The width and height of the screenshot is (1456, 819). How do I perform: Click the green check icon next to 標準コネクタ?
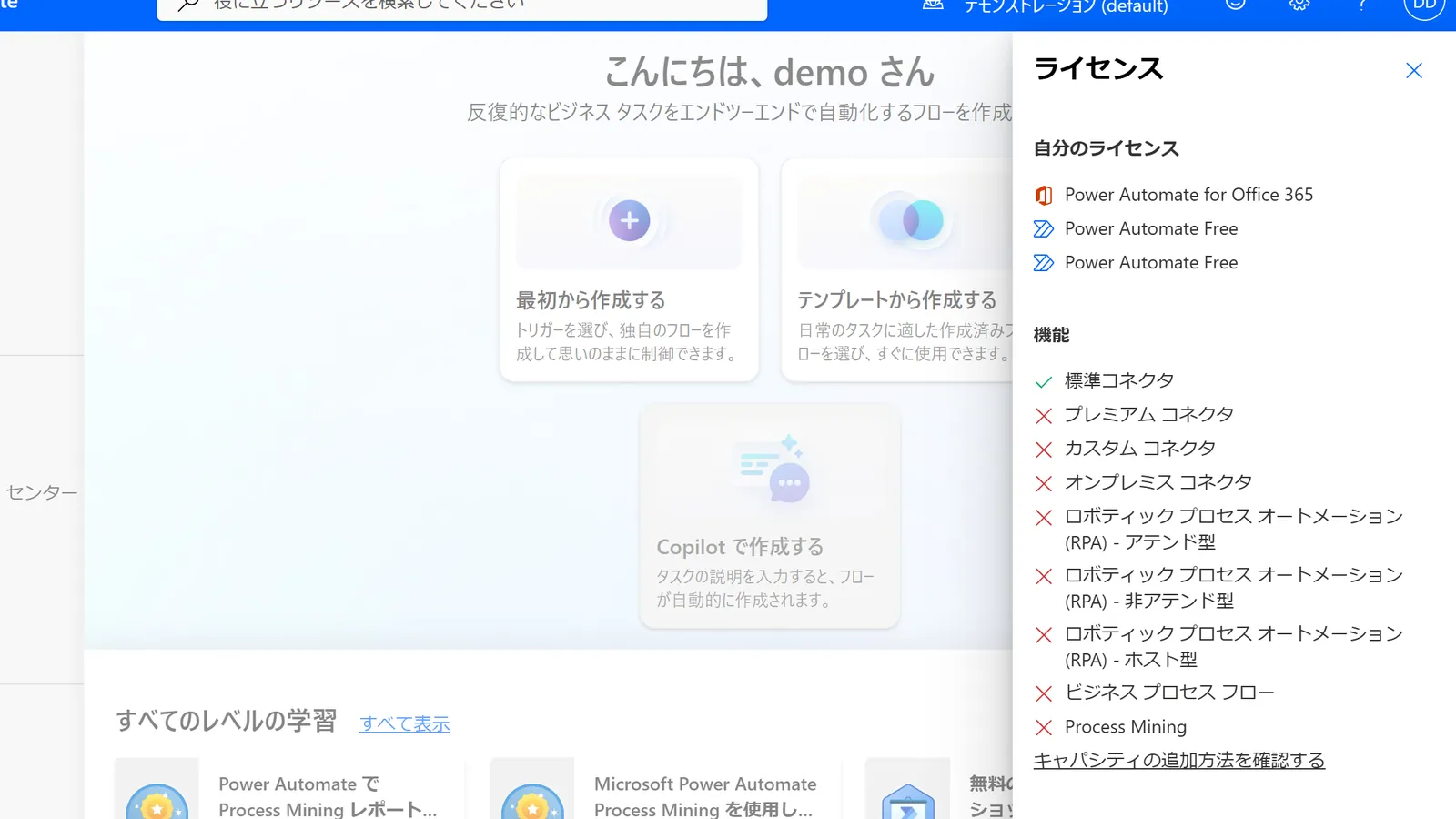coord(1044,381)
